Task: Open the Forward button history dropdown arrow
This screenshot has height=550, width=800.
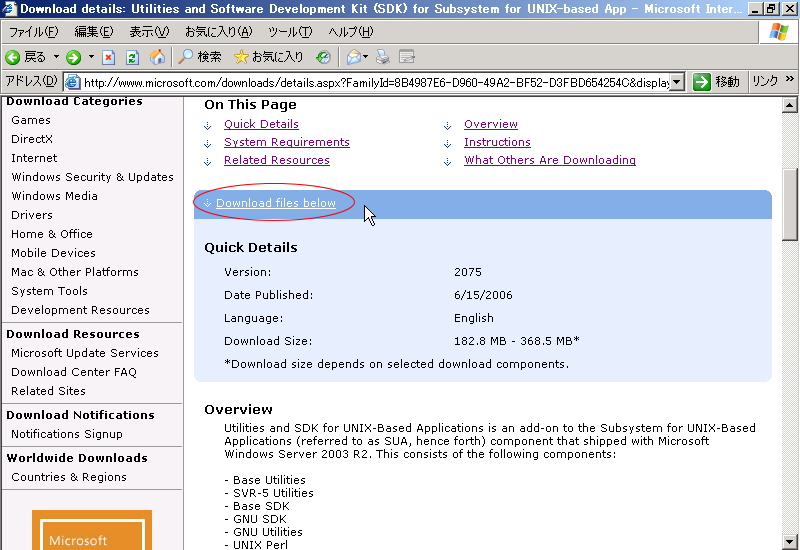Action: pos(91,57)
